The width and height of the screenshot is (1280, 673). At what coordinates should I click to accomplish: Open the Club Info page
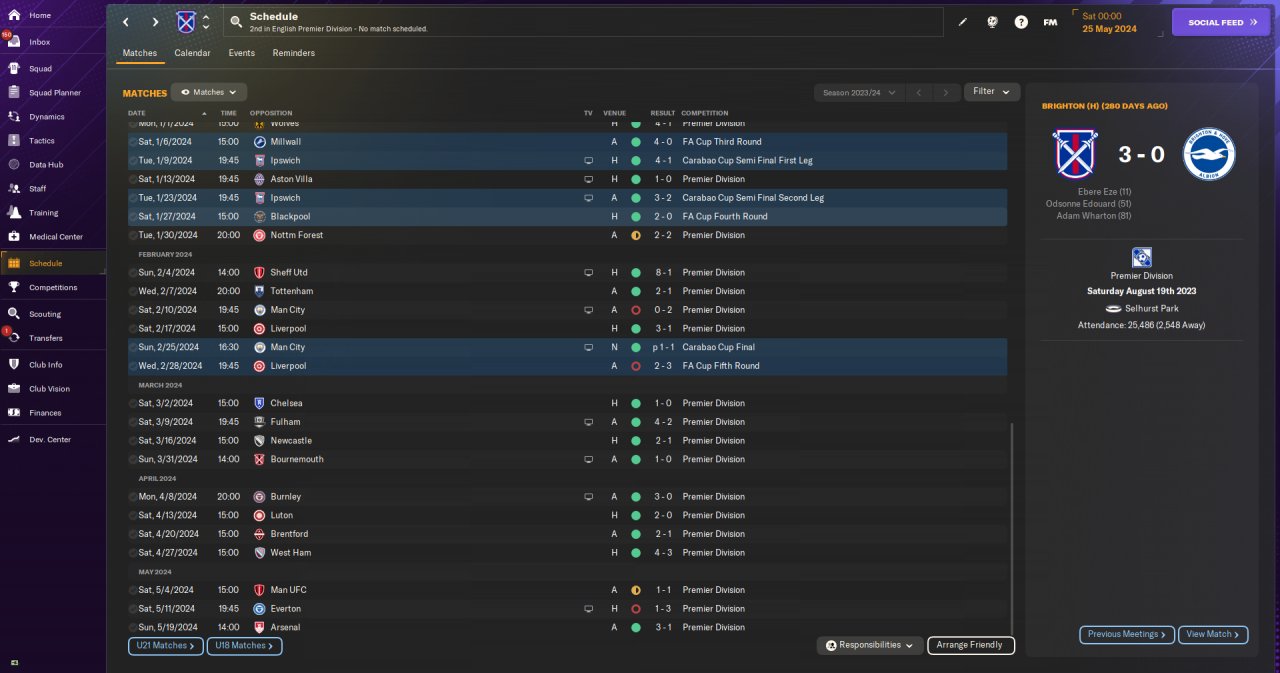pyautogui.click(x=45, y=365)
